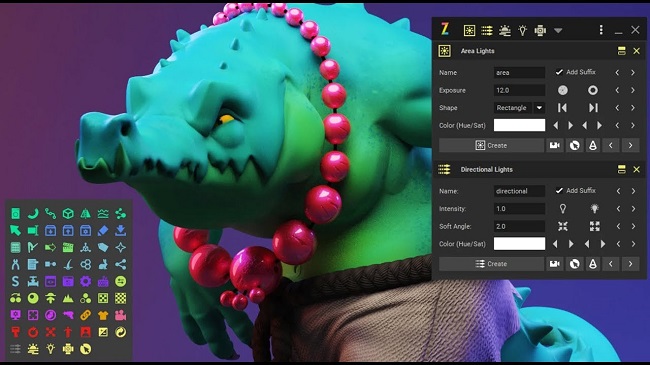Image resolution: width=650 pixels, height=365 pixels.
Task: Select the yellow light bulb palette icon
Action: (x=51, y=349)
